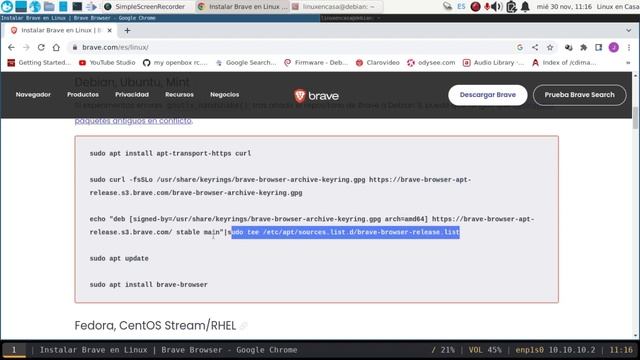This screenshot has height=360, width=640.
Task: Open Productos menu on Brave site
Action: pyautogui.click(x=83, y=95)
